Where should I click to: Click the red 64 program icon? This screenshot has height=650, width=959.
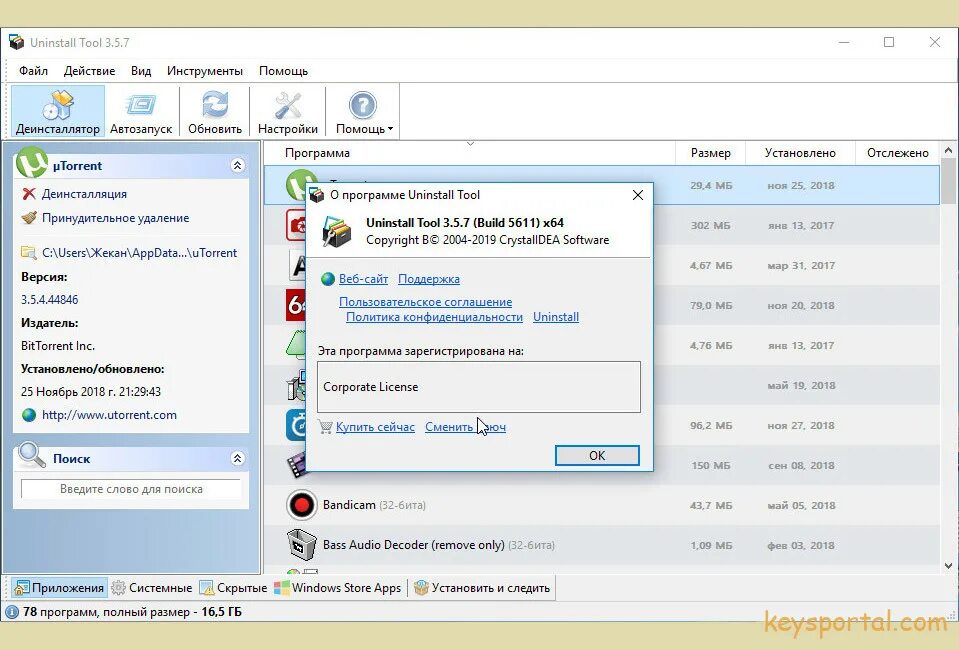296,305
